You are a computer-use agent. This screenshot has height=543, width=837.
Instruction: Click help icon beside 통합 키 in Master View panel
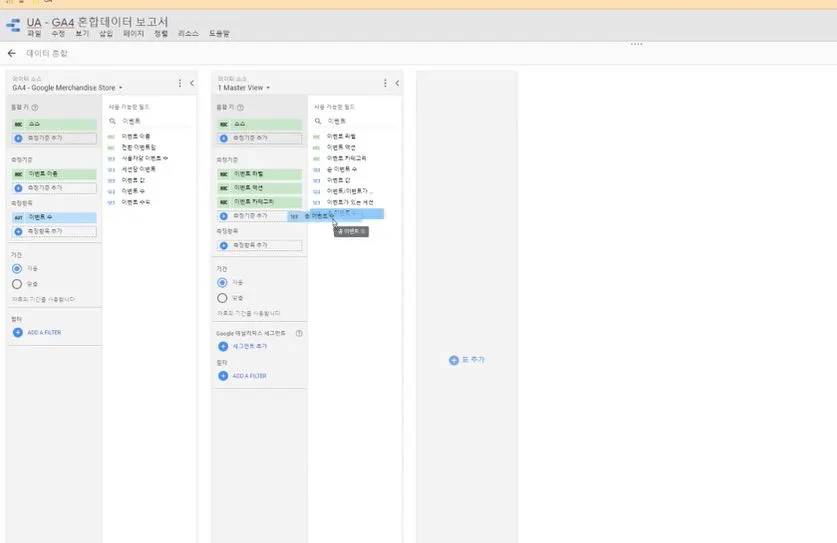pos(240,108)
